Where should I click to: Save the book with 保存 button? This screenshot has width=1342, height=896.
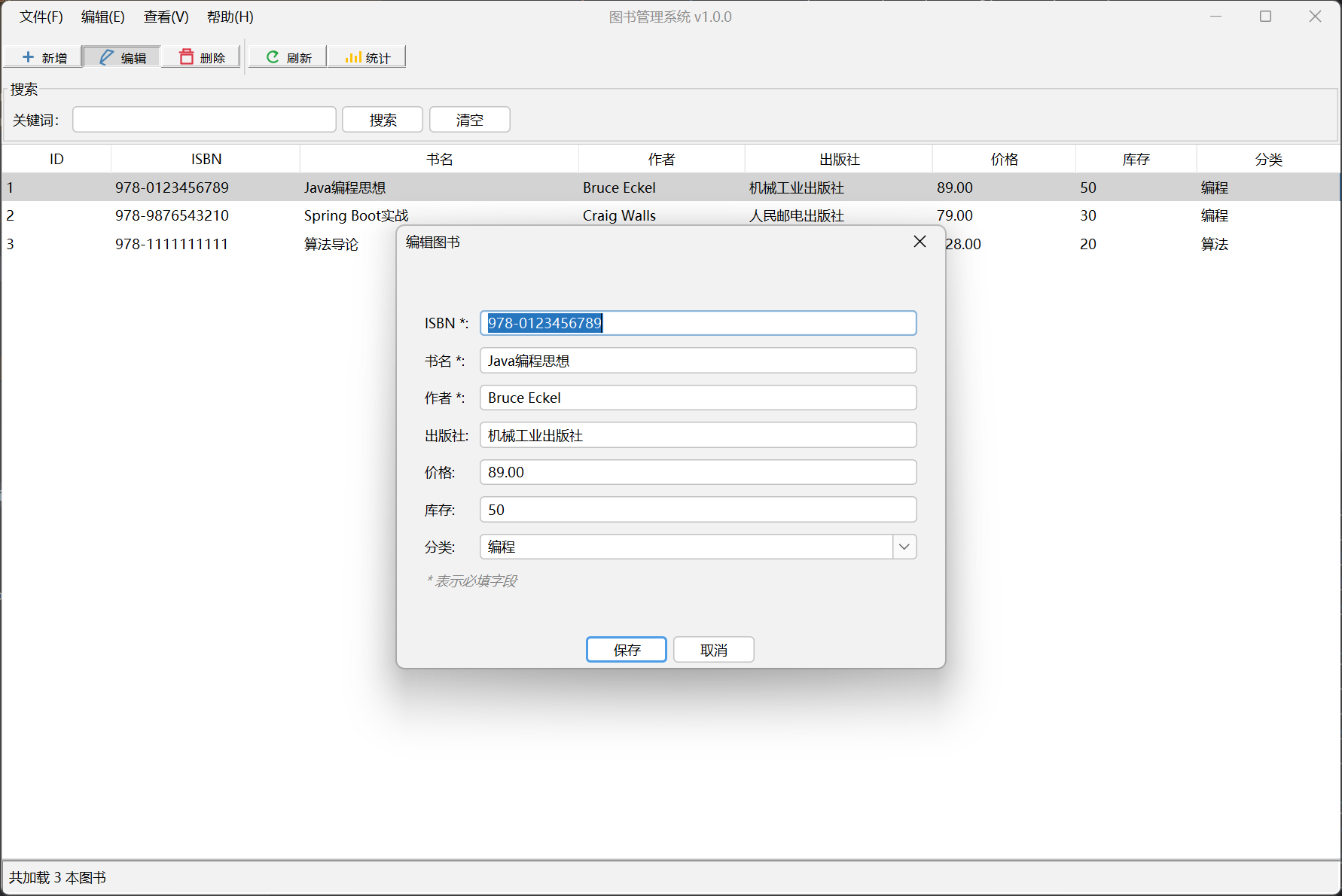click(627, 650)
